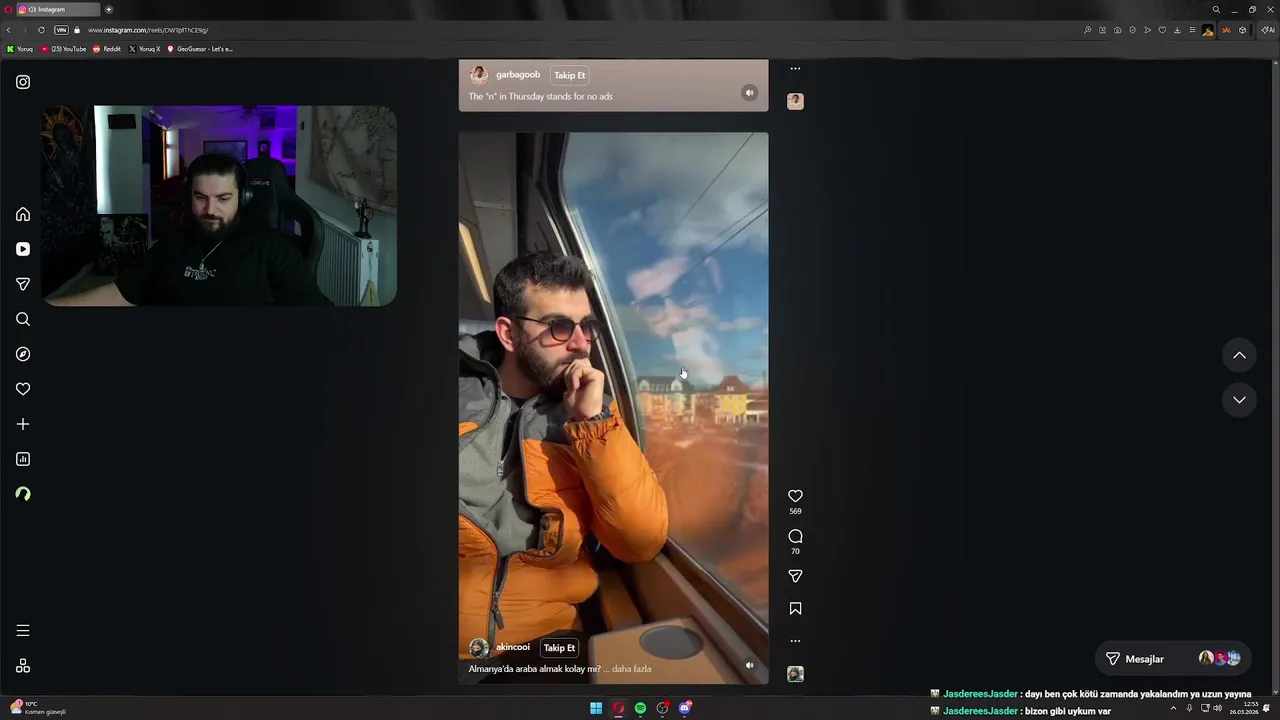This screenshot has height=720, width=1280.
Task: Expand caption with 'daha fazla'
Action: click(x=631, y=669)
